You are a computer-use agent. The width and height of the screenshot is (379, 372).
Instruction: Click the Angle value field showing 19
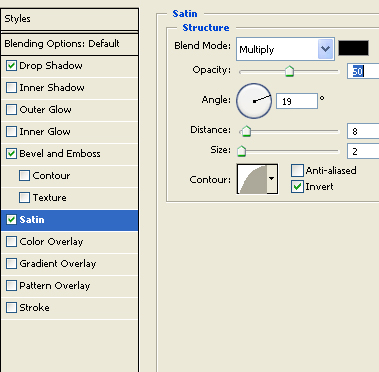click(x=297, y=101)
